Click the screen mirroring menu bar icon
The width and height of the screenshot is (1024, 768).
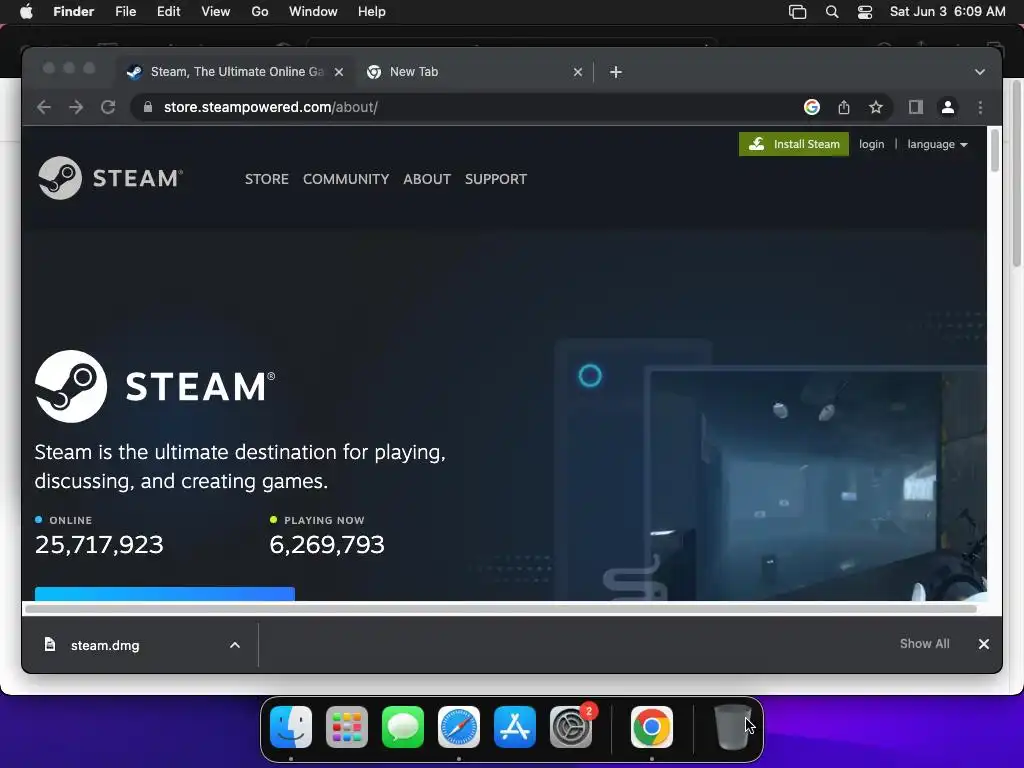(x=797, y=12)
